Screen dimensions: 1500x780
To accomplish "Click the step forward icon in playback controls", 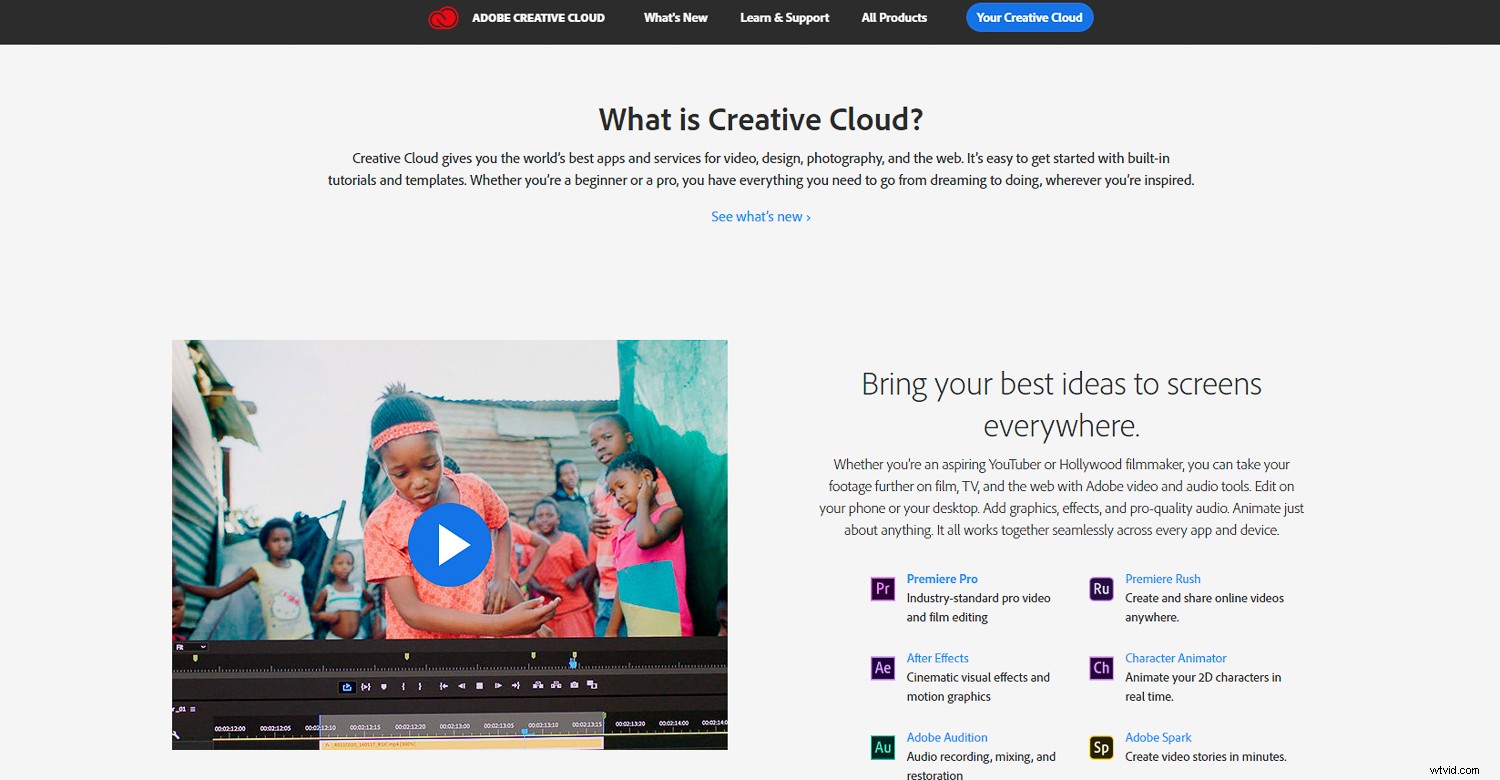I will (x=498, y=687).
